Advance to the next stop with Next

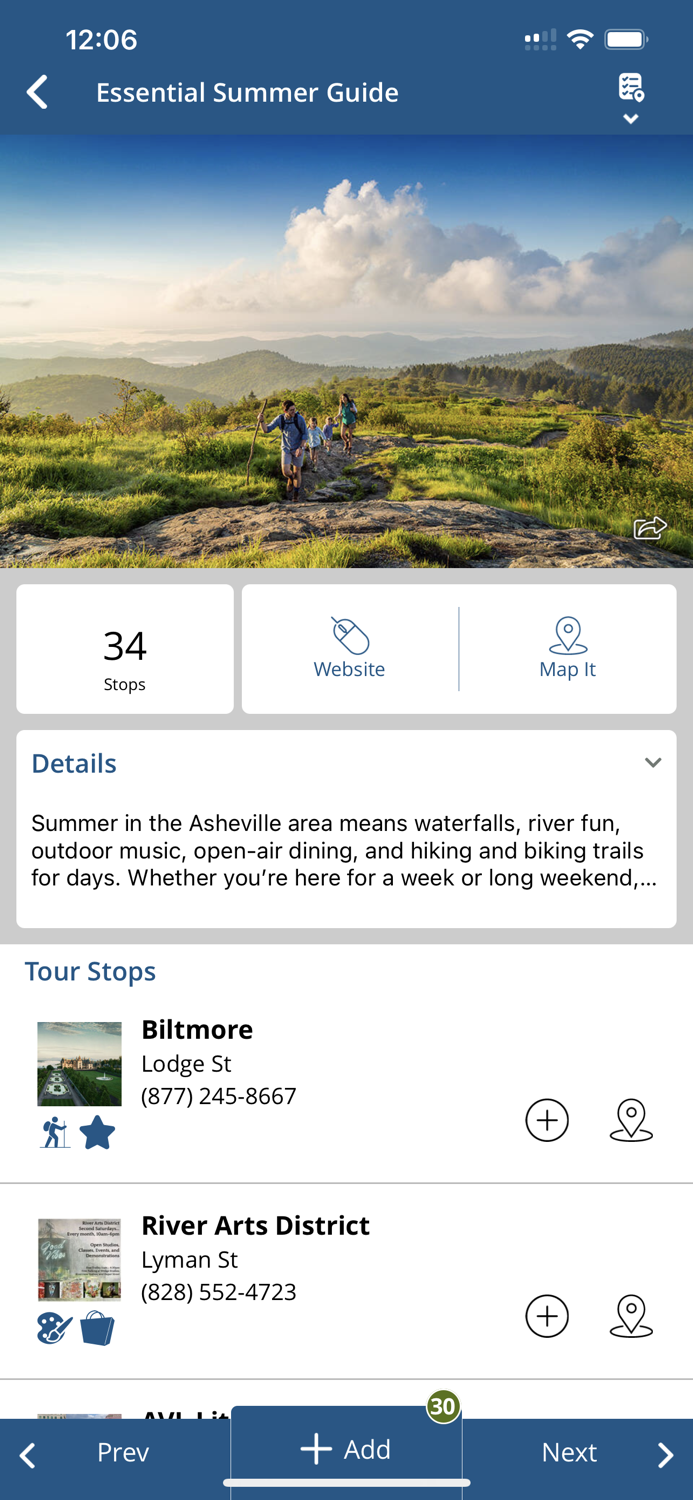pyautogui.click(x=569, y=1454)
